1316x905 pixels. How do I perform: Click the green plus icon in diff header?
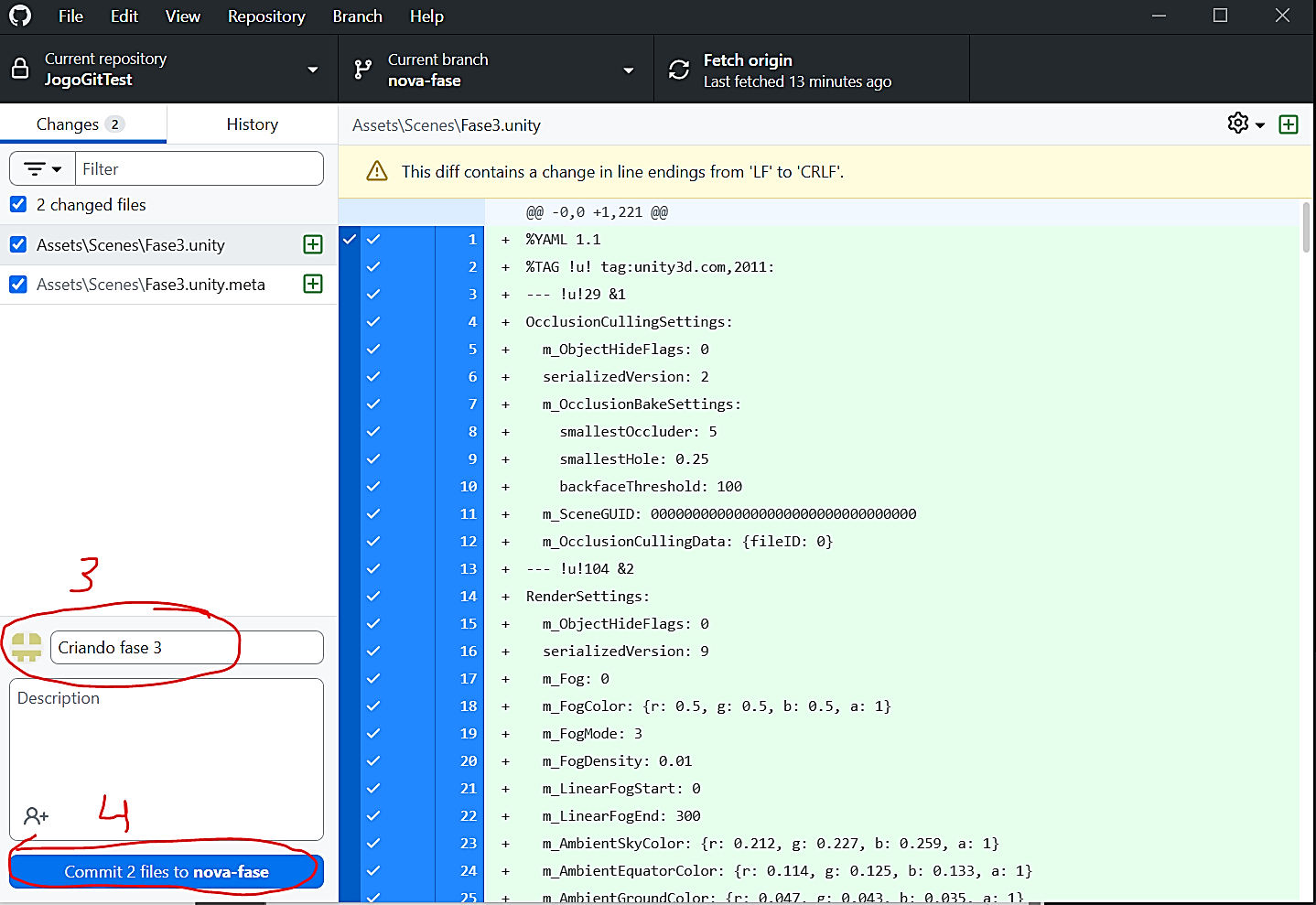pos(1289,124)
